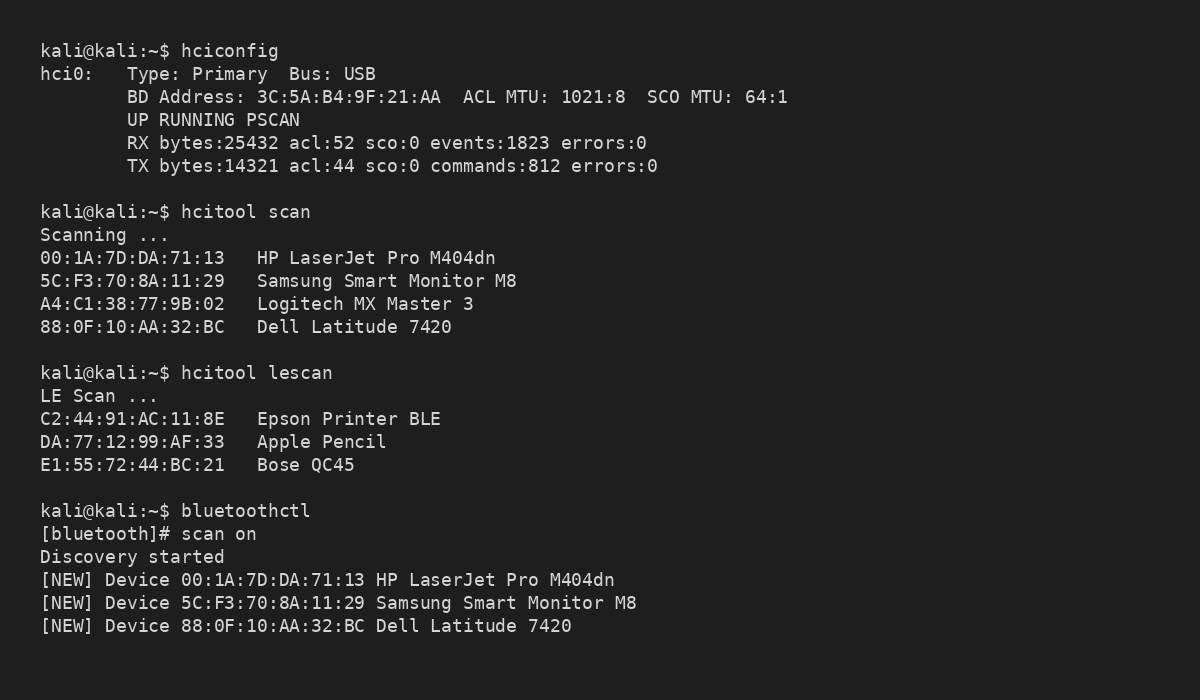Image resolution: width=1200 pixels, height=700 pixels.
Task: Click the [NEW] Device Samsung Smart Monitor line
Action: coord(338,603)
